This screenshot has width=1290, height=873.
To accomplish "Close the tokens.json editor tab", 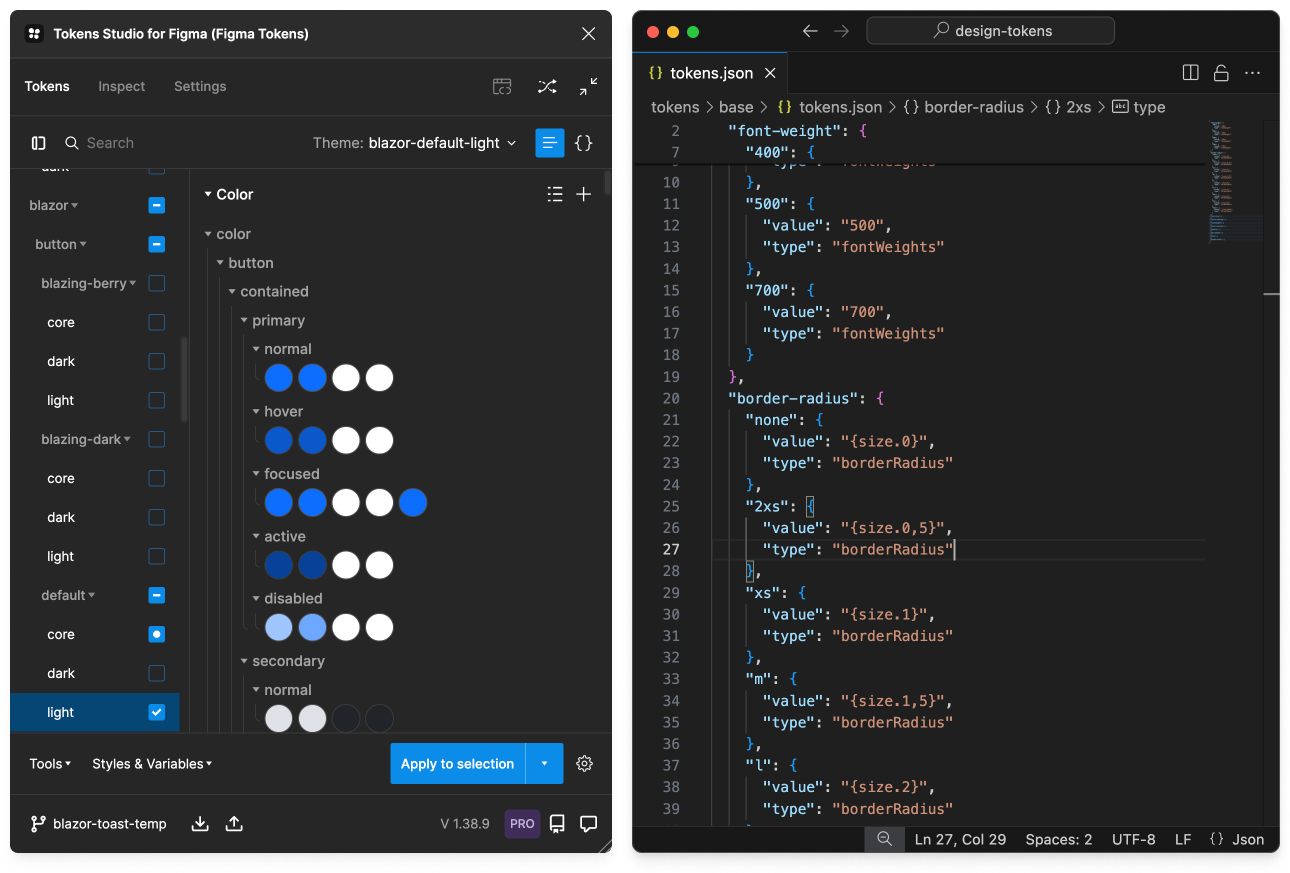I will point(771,73).
